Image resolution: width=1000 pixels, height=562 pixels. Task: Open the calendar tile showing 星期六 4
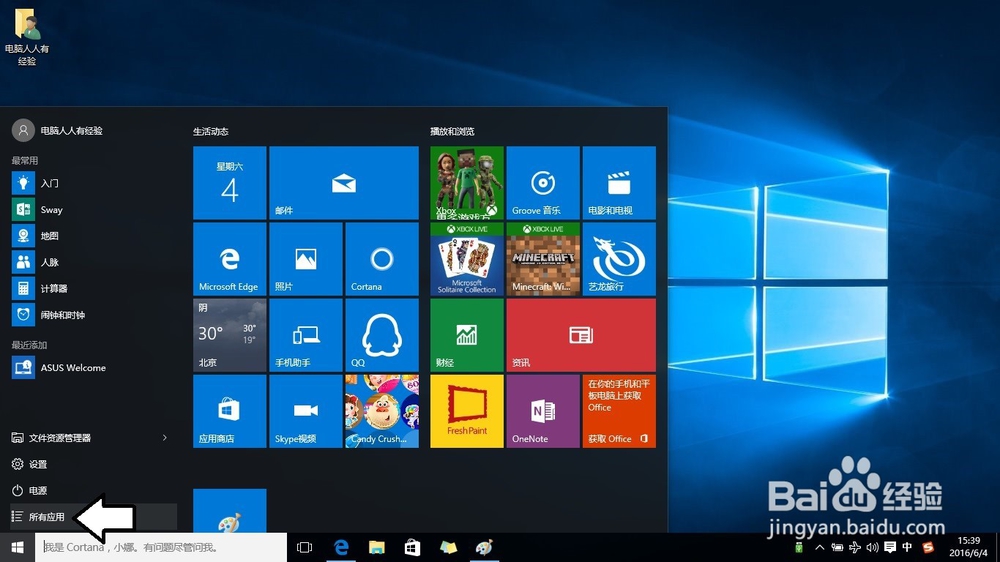pos(230,183)
